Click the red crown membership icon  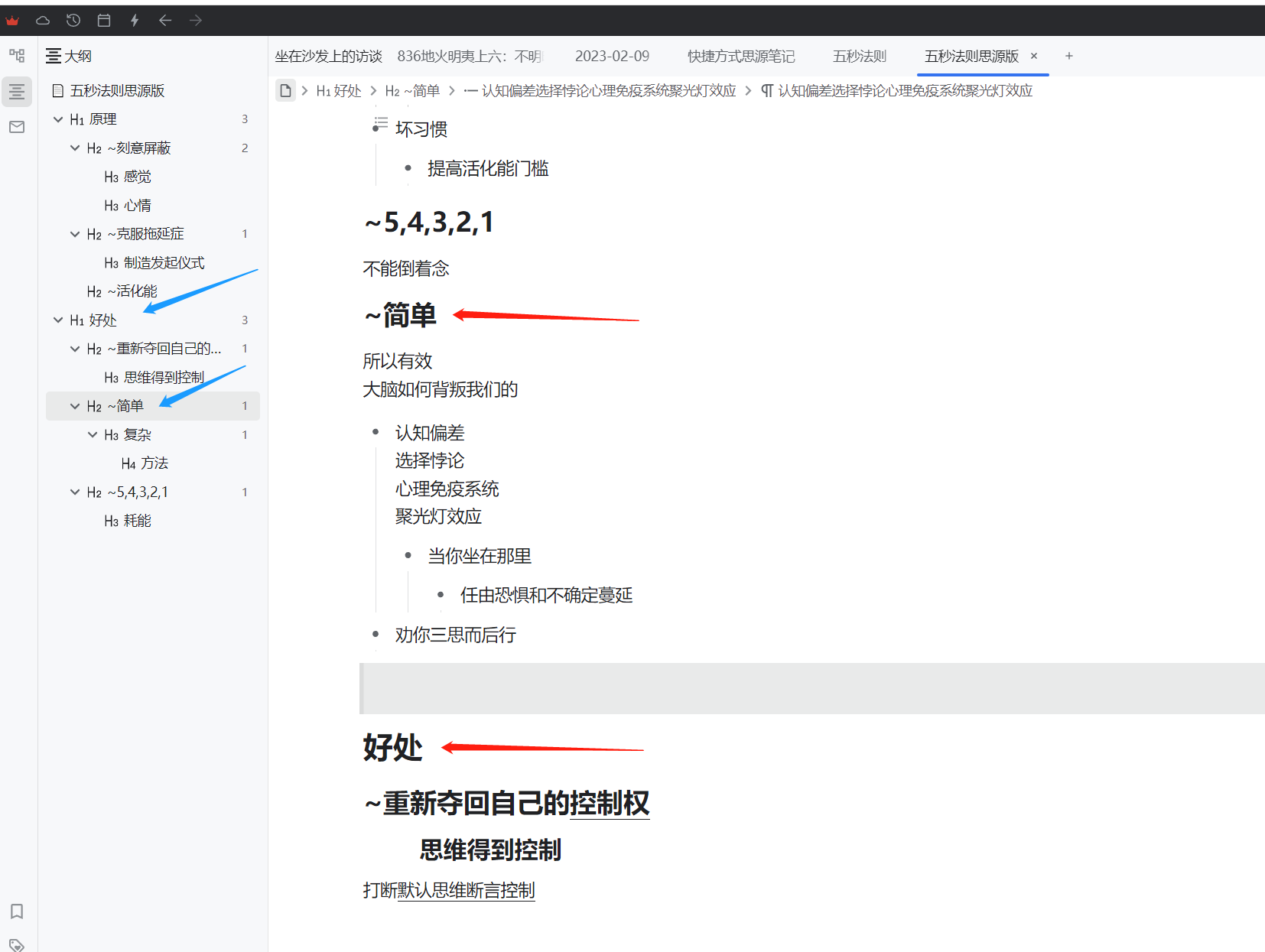(12, 20)
